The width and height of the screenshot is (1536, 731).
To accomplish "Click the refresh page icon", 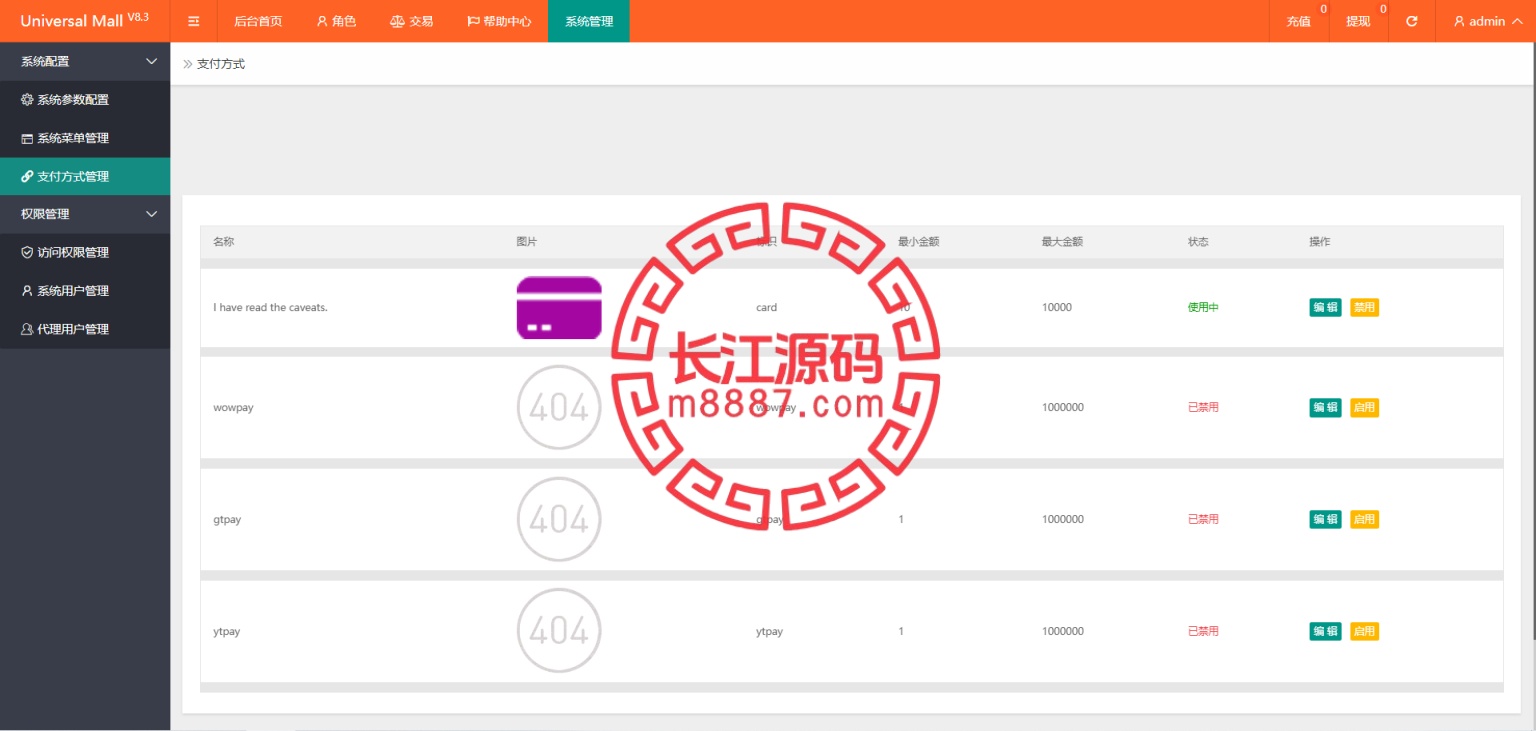I will [x=1412, y=21].
